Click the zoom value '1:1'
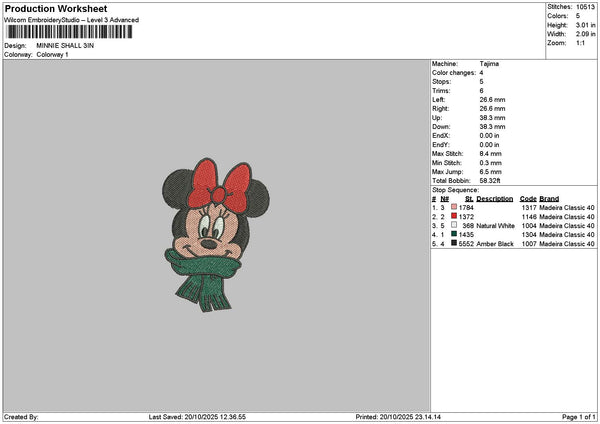 [580, 43]
